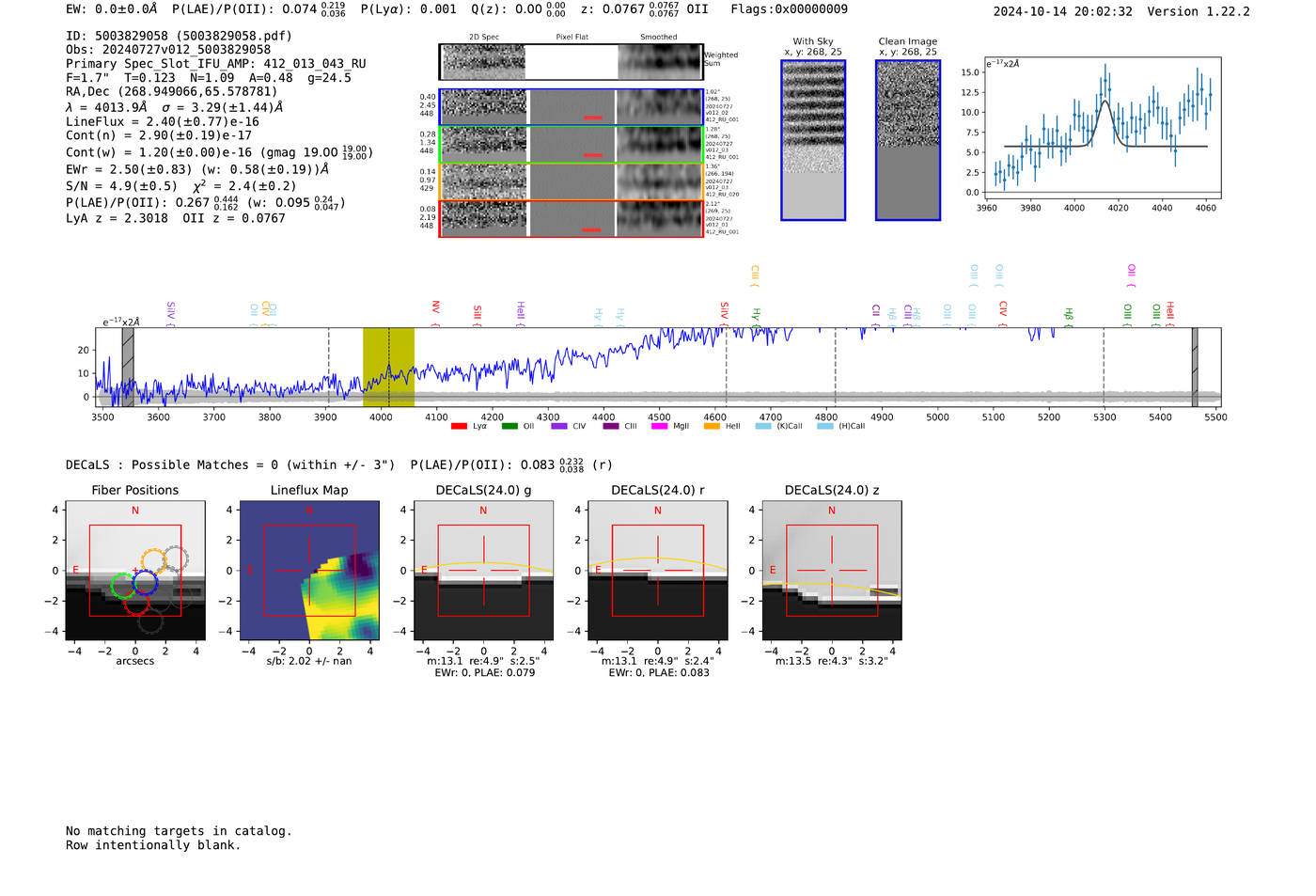1316x896 pixels.
Task: Click the Cont(n) = 2.90(±0.19)e-17 line
Action: [x=159, y=136]
